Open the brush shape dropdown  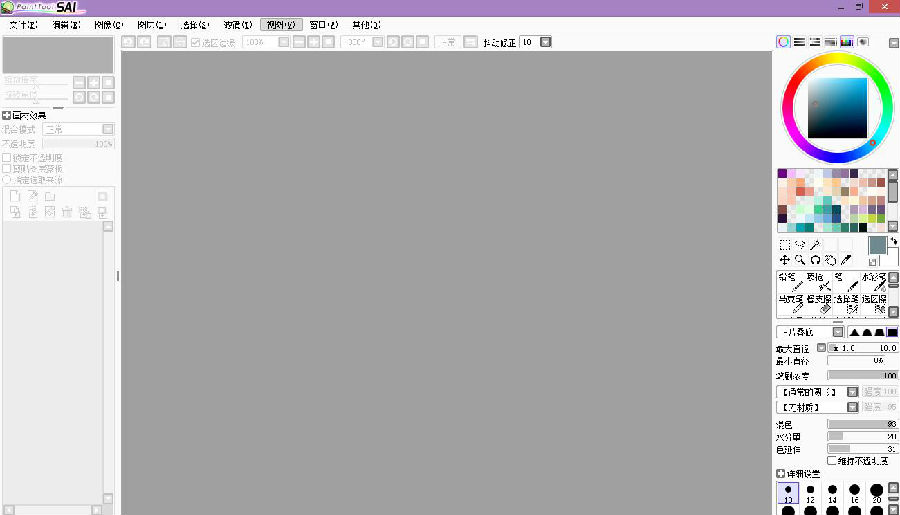coord(837,332)
